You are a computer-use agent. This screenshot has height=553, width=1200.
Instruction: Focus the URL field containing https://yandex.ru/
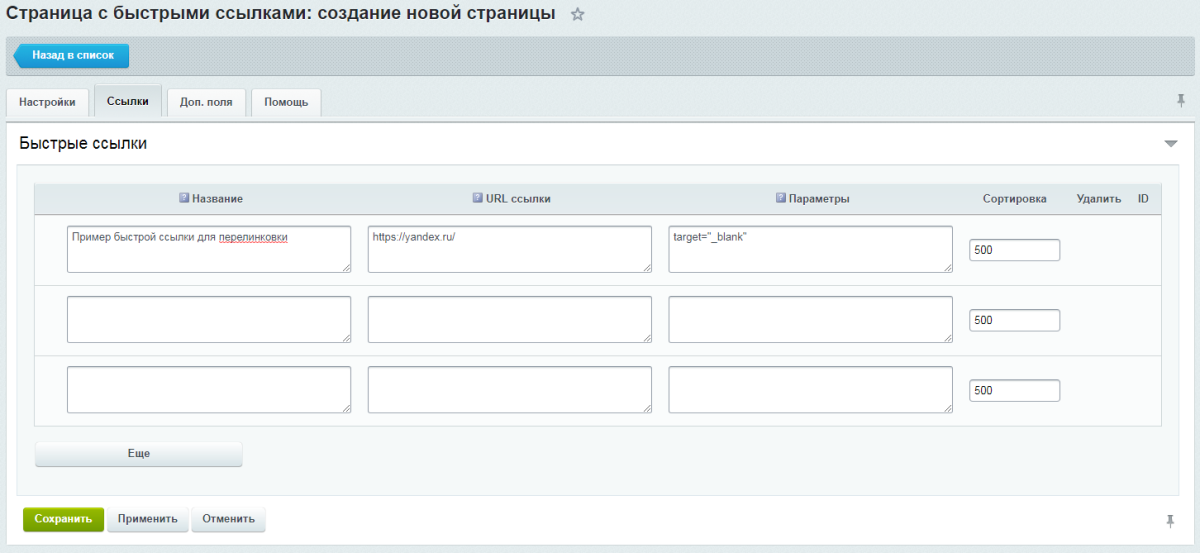pyautogui.click(x=510, y=249)
